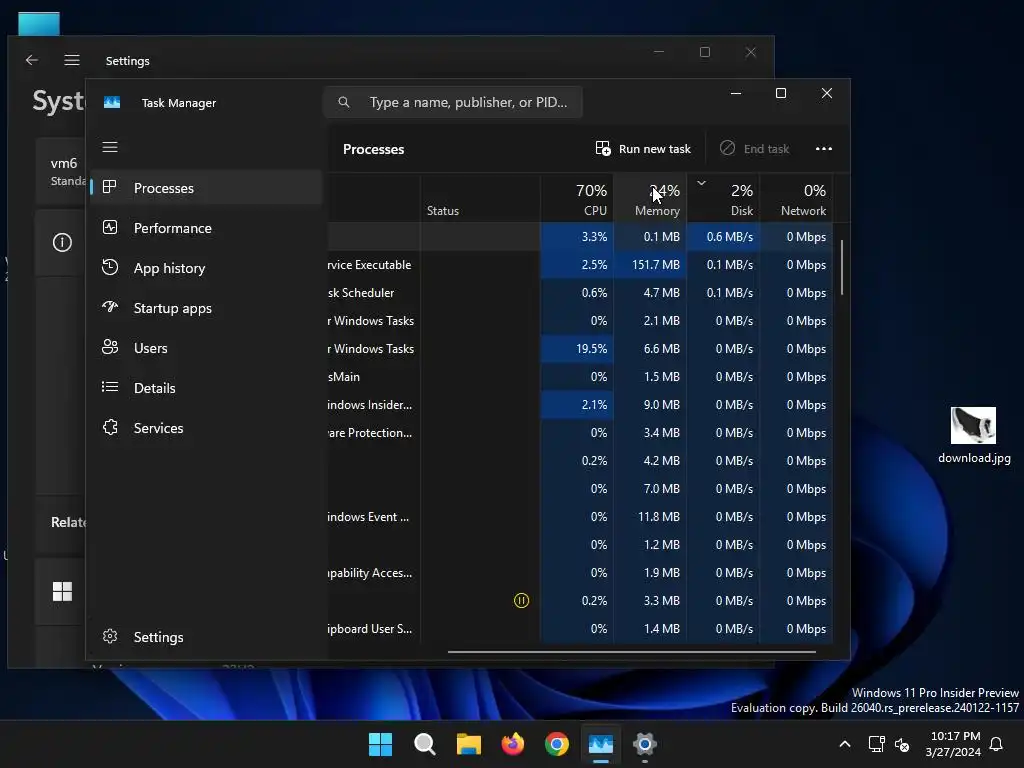Open File Explorer from taskbar

pyautogui.click(x=468, y=744)
